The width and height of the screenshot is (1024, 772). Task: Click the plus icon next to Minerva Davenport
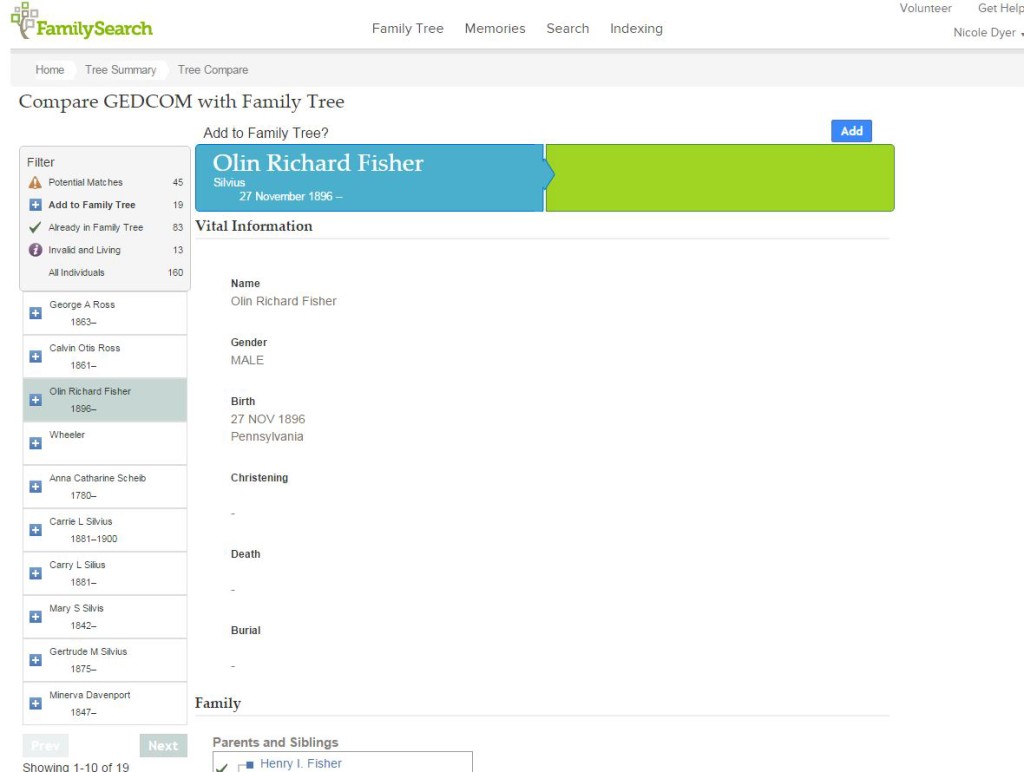pyautogui.click(x=36, y=703)
